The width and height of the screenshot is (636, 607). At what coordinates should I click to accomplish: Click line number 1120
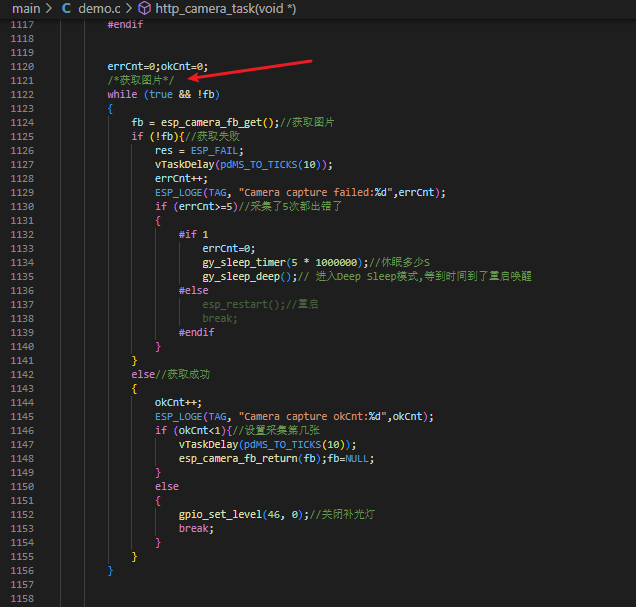[x=22, y=66]
